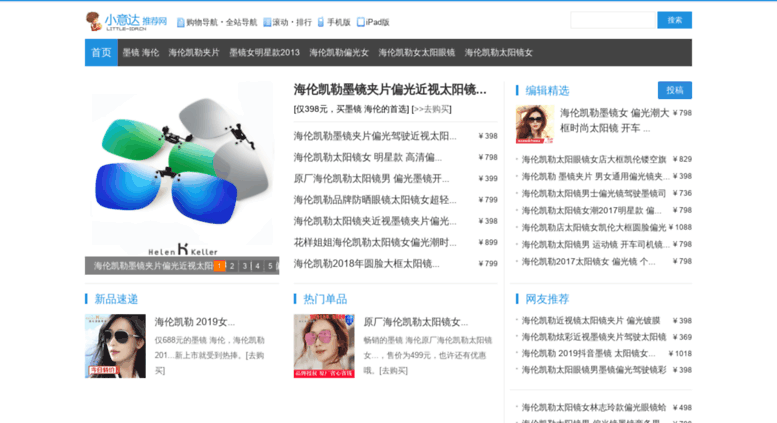
Task: Open 海伦凯勒太阳眼镜男墨镜偏光驾驶镜彩 item
Action: (594, 370)
